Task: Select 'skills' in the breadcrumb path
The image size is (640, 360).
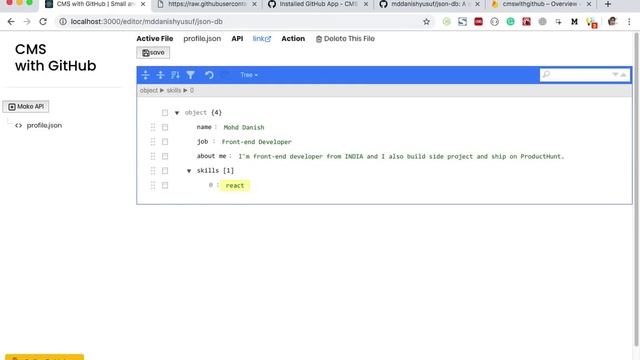Action: [x=173, y=90]
